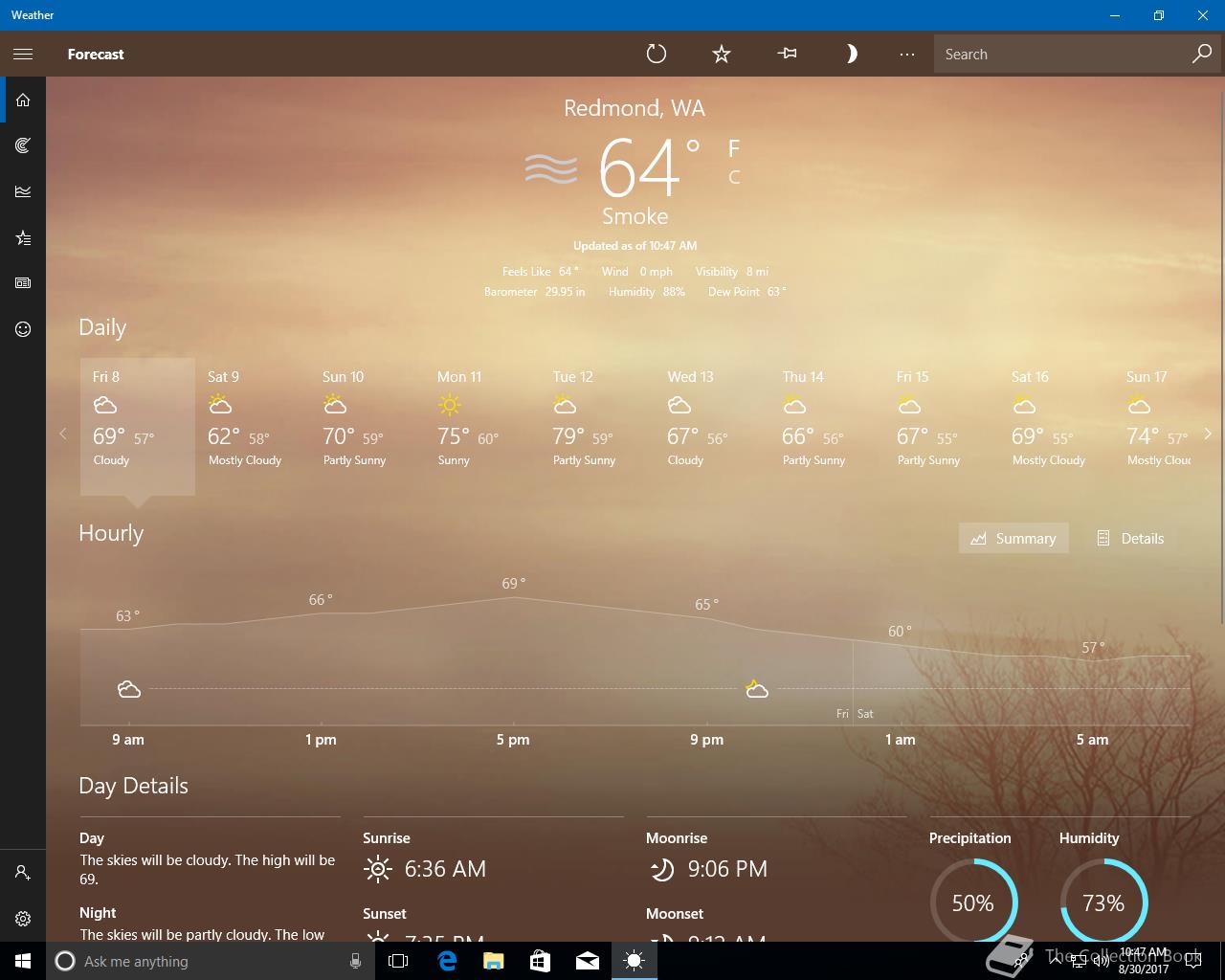Click the Barometer 29.95 in reading
Image resolution: width=1225 pixels, height=980 pixels.
[x=534, y=292]
